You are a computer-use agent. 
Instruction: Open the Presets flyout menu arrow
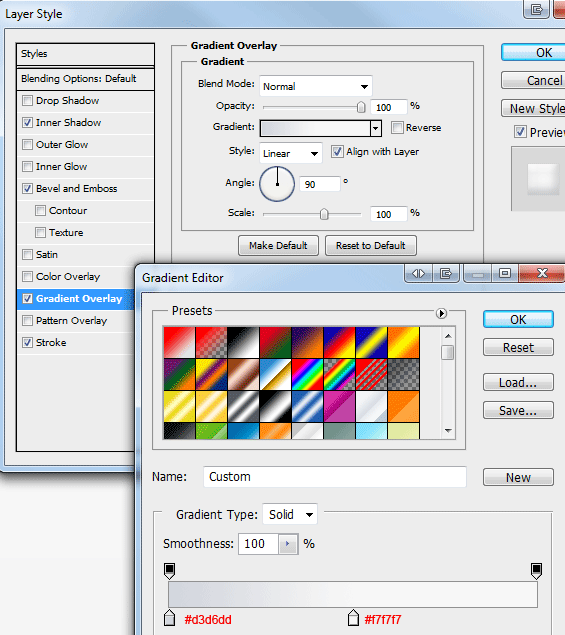point(441,313)
